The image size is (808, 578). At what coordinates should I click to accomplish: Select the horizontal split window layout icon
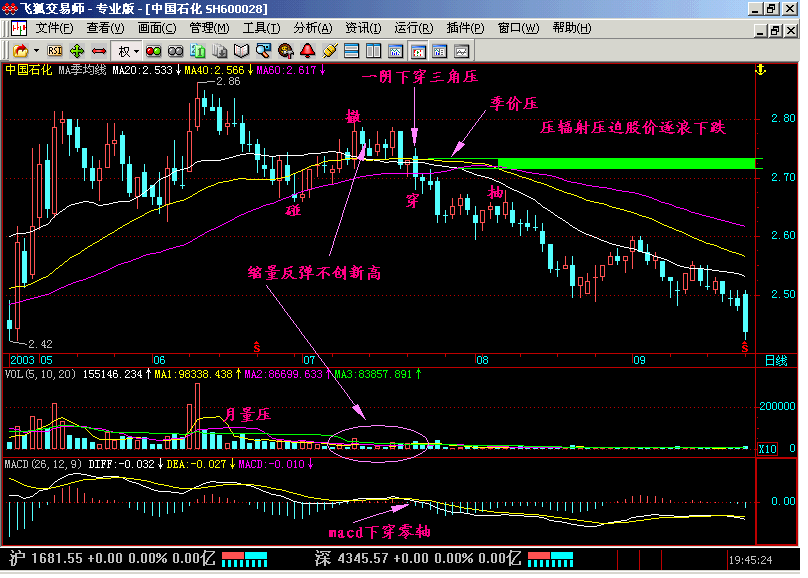pos(351,51)
